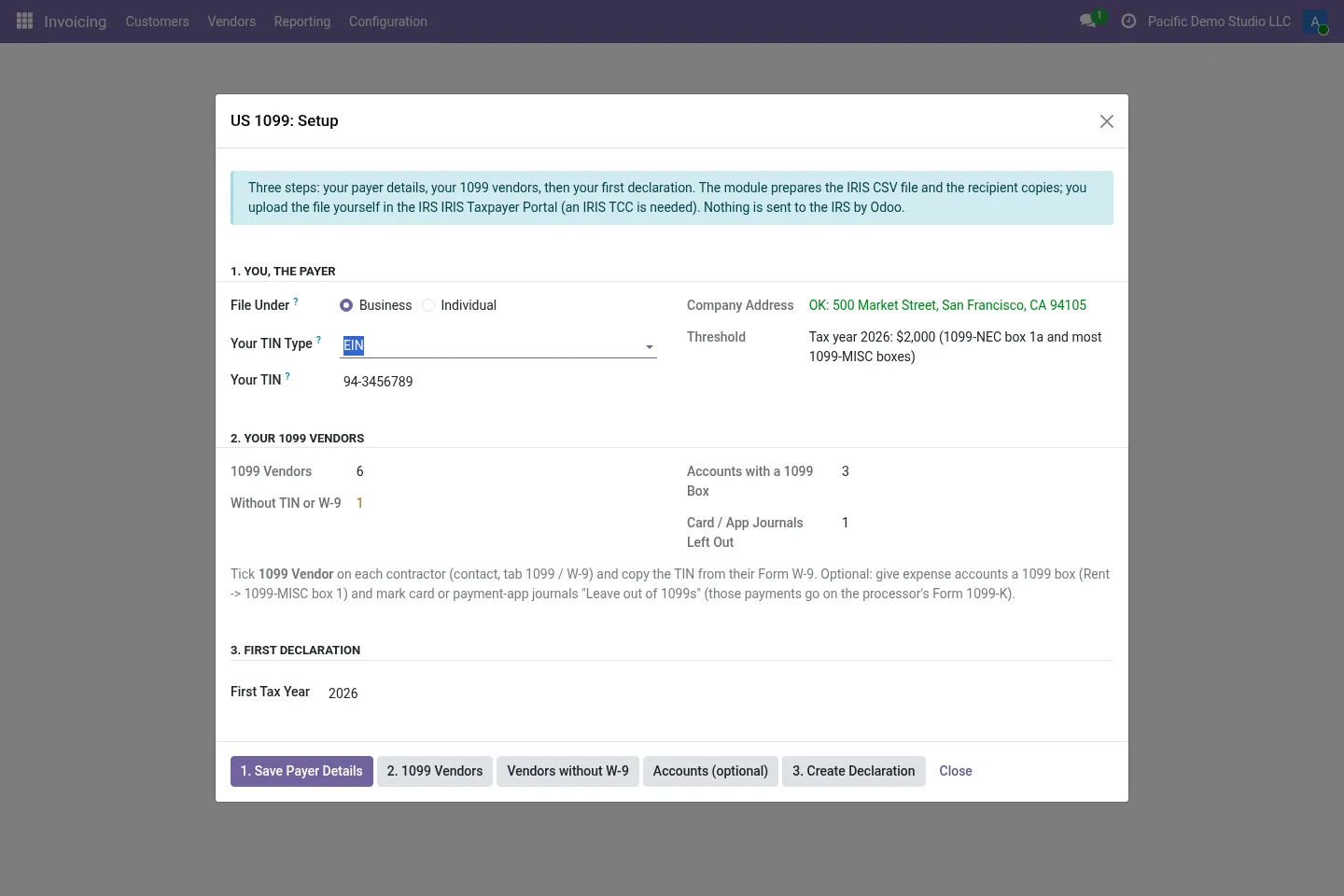Viewport: 1344px width, 896px height.
Task: Click the Accounts (optional) button
Action: pos(710,771)
